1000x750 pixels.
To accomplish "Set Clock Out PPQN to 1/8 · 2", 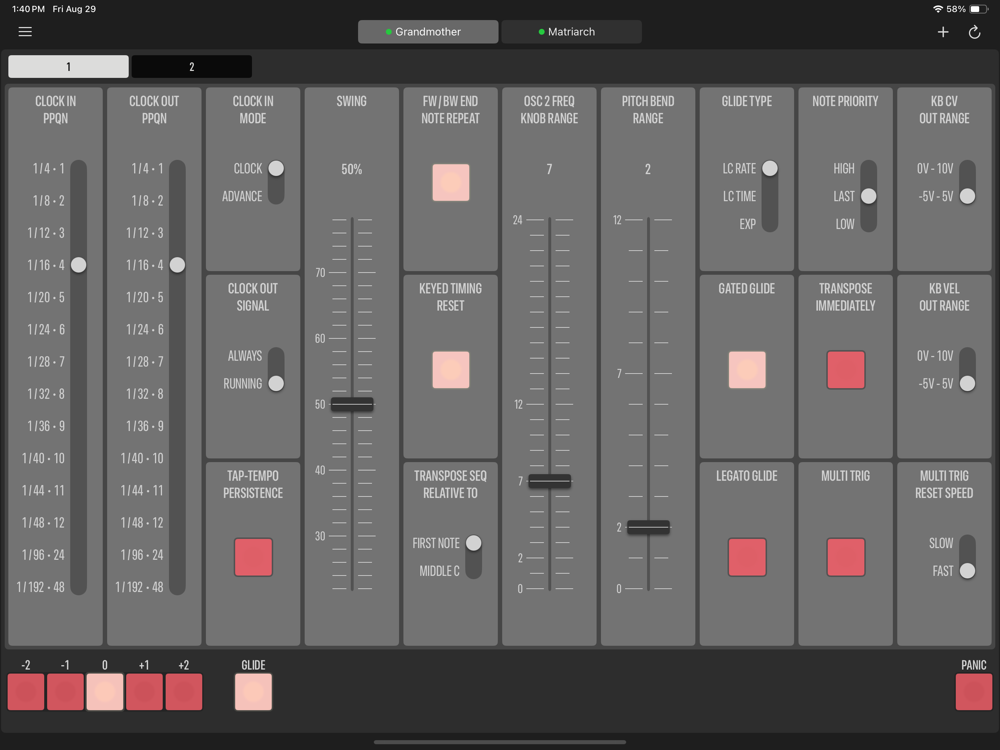I will click(147, 200).
